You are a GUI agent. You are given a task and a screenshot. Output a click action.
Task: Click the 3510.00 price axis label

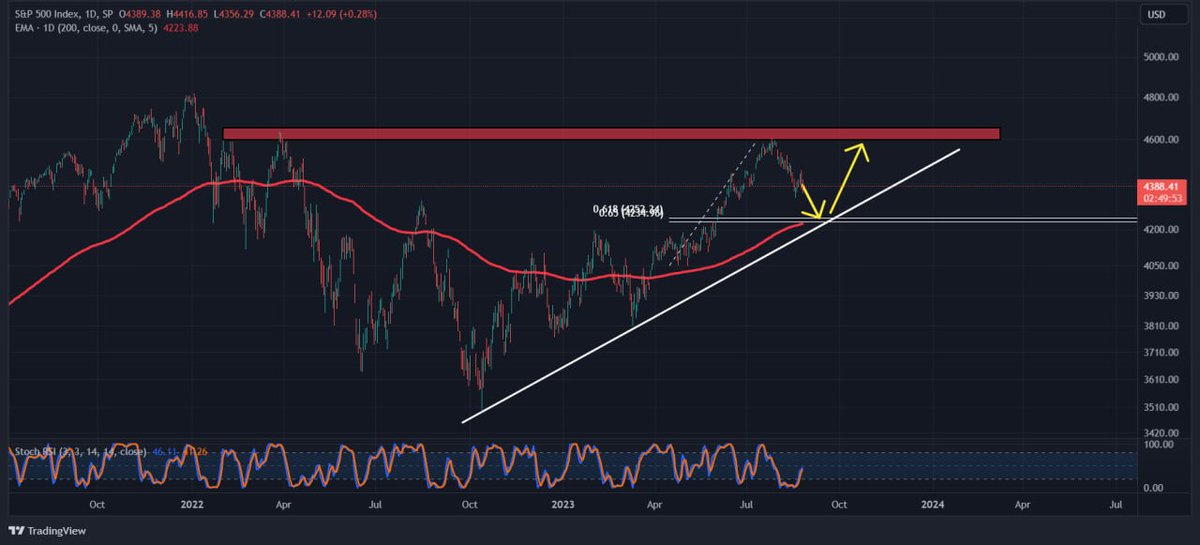click(1163, 407)
